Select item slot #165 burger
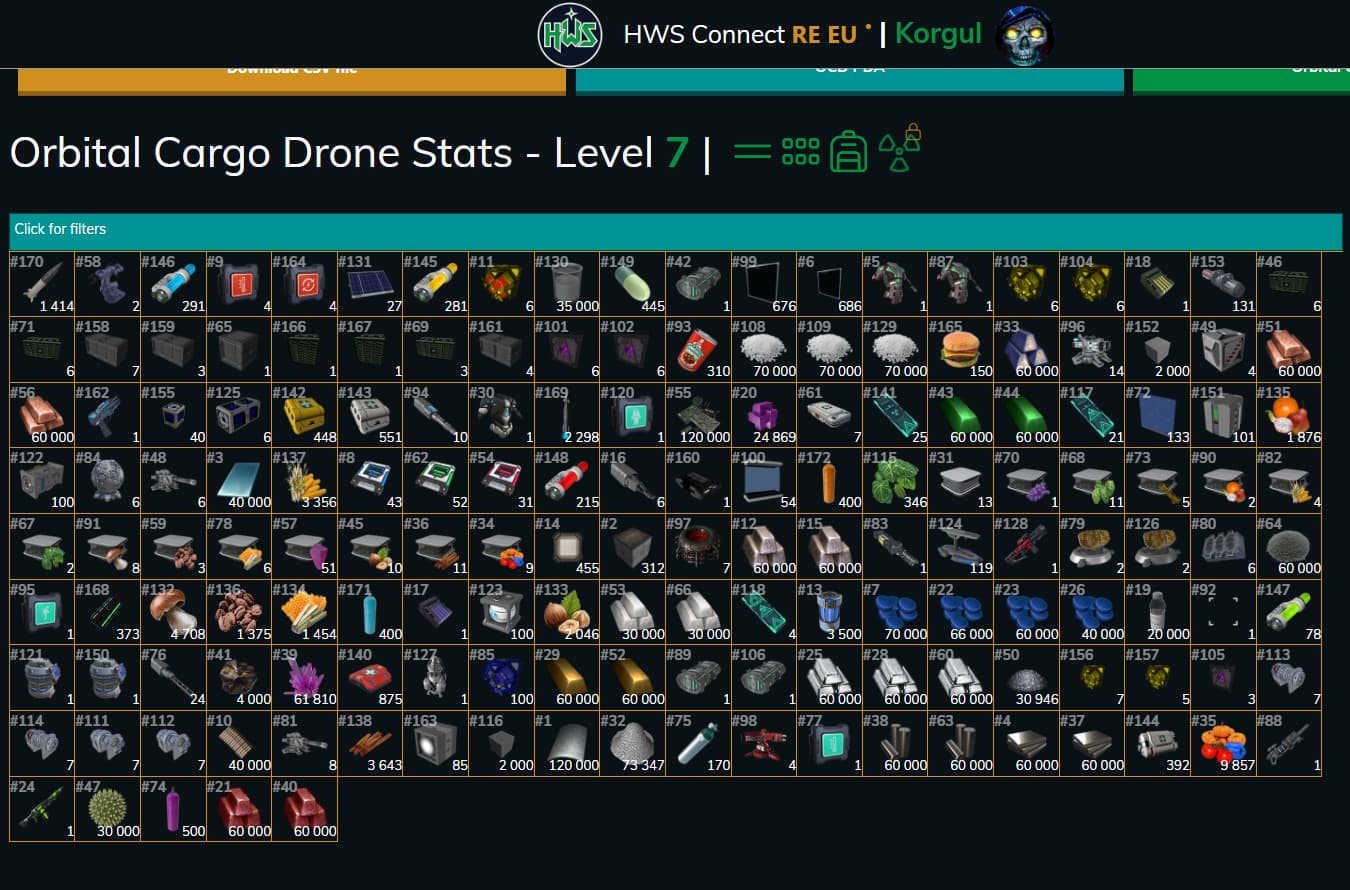 click(x=961, y=349)
